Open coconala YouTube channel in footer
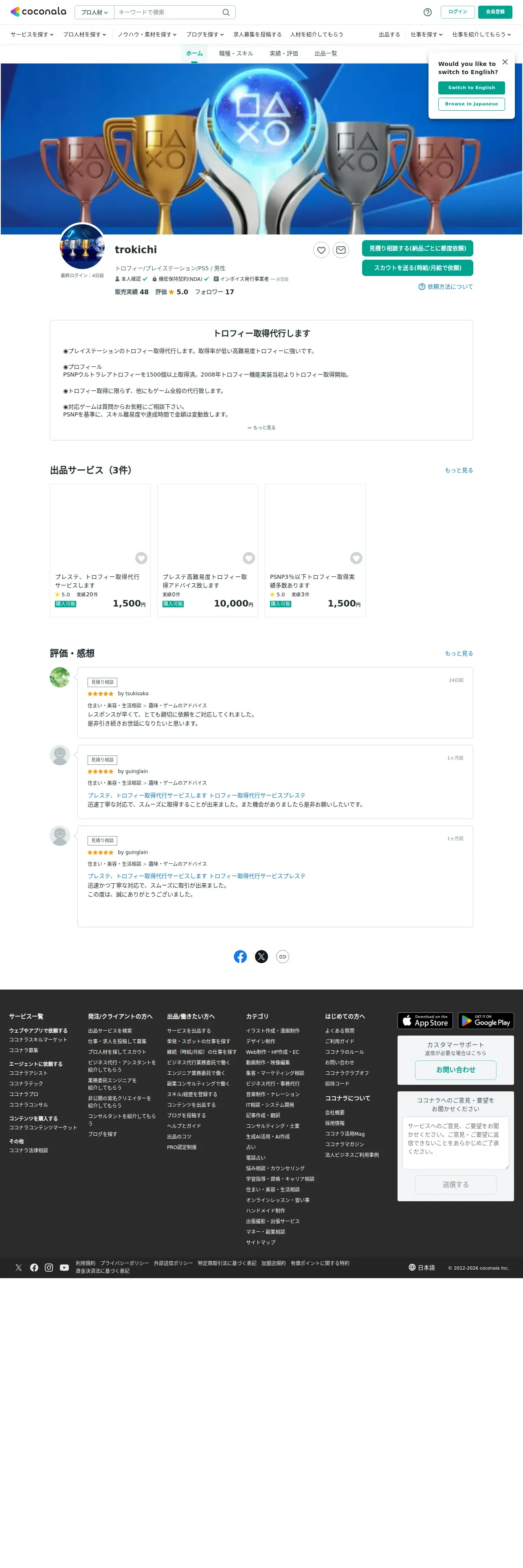This screenshot has height=1568, width=523. tap(64, 1267)
